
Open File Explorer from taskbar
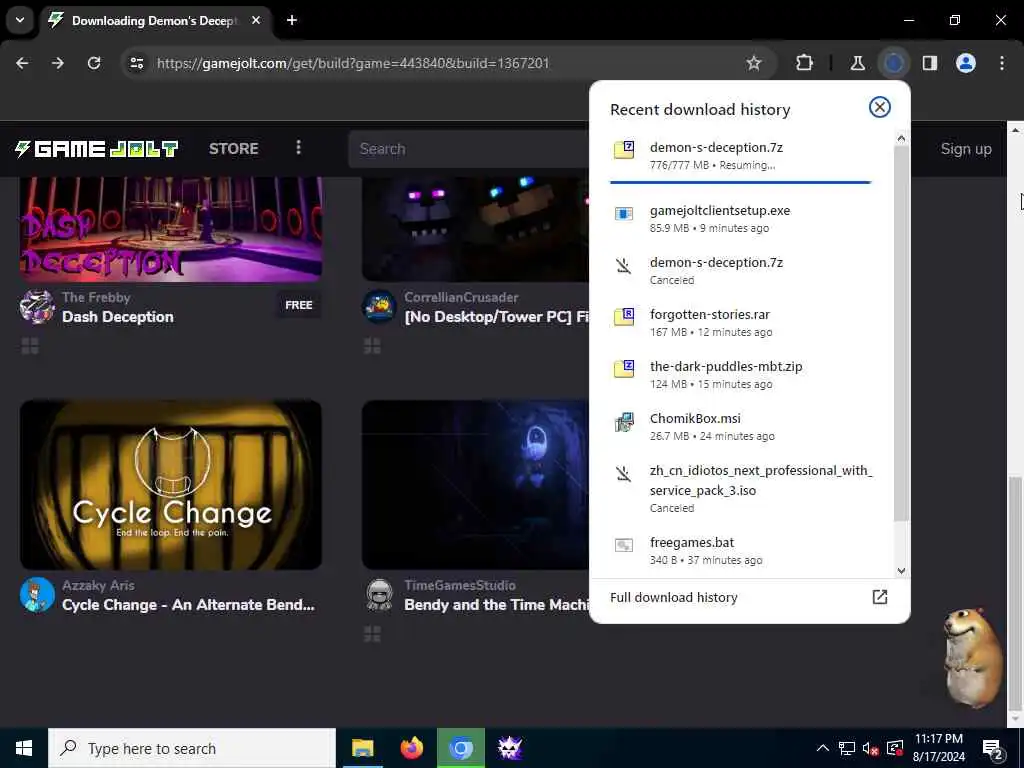coord(362,748)
